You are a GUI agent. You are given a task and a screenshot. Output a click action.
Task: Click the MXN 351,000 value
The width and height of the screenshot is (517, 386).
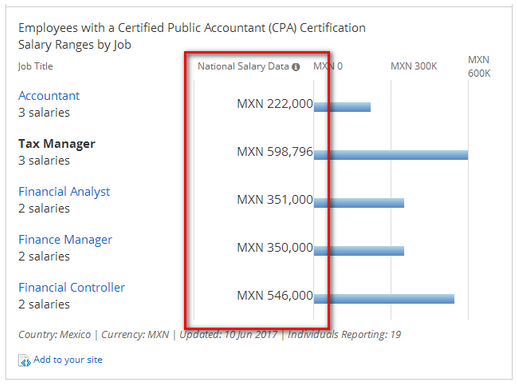(275, 200)
